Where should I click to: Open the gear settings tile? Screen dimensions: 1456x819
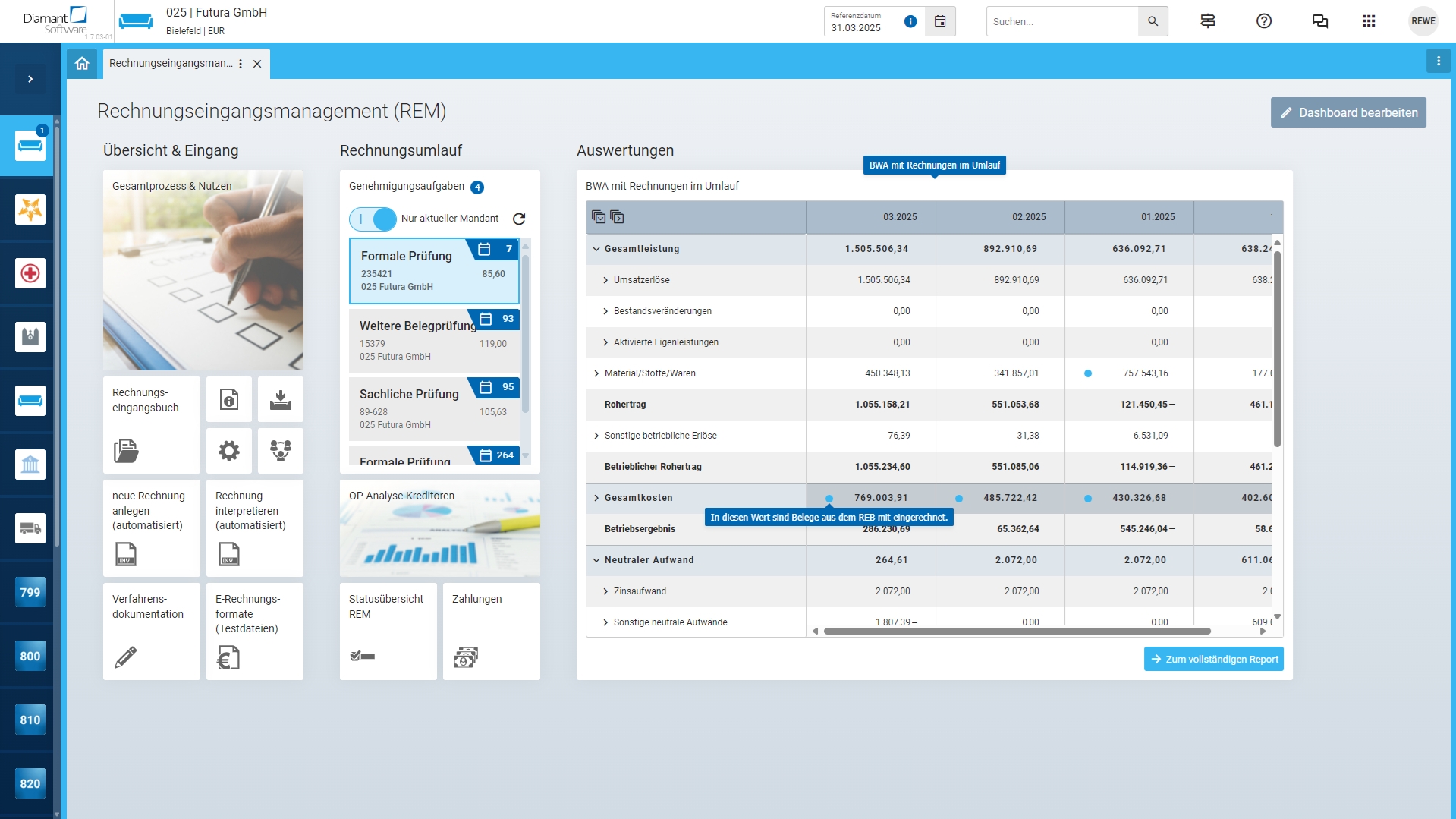click(229, 451)
